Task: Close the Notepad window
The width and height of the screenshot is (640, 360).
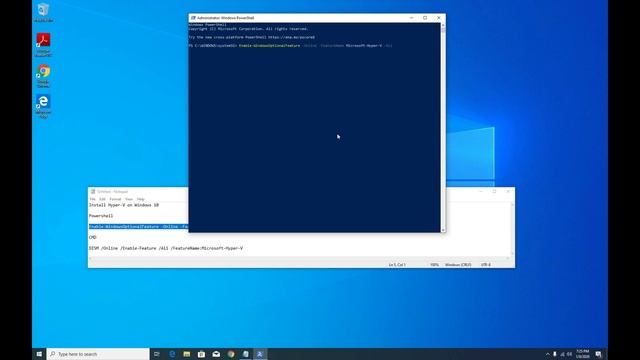Action: [x=508, y=191]
